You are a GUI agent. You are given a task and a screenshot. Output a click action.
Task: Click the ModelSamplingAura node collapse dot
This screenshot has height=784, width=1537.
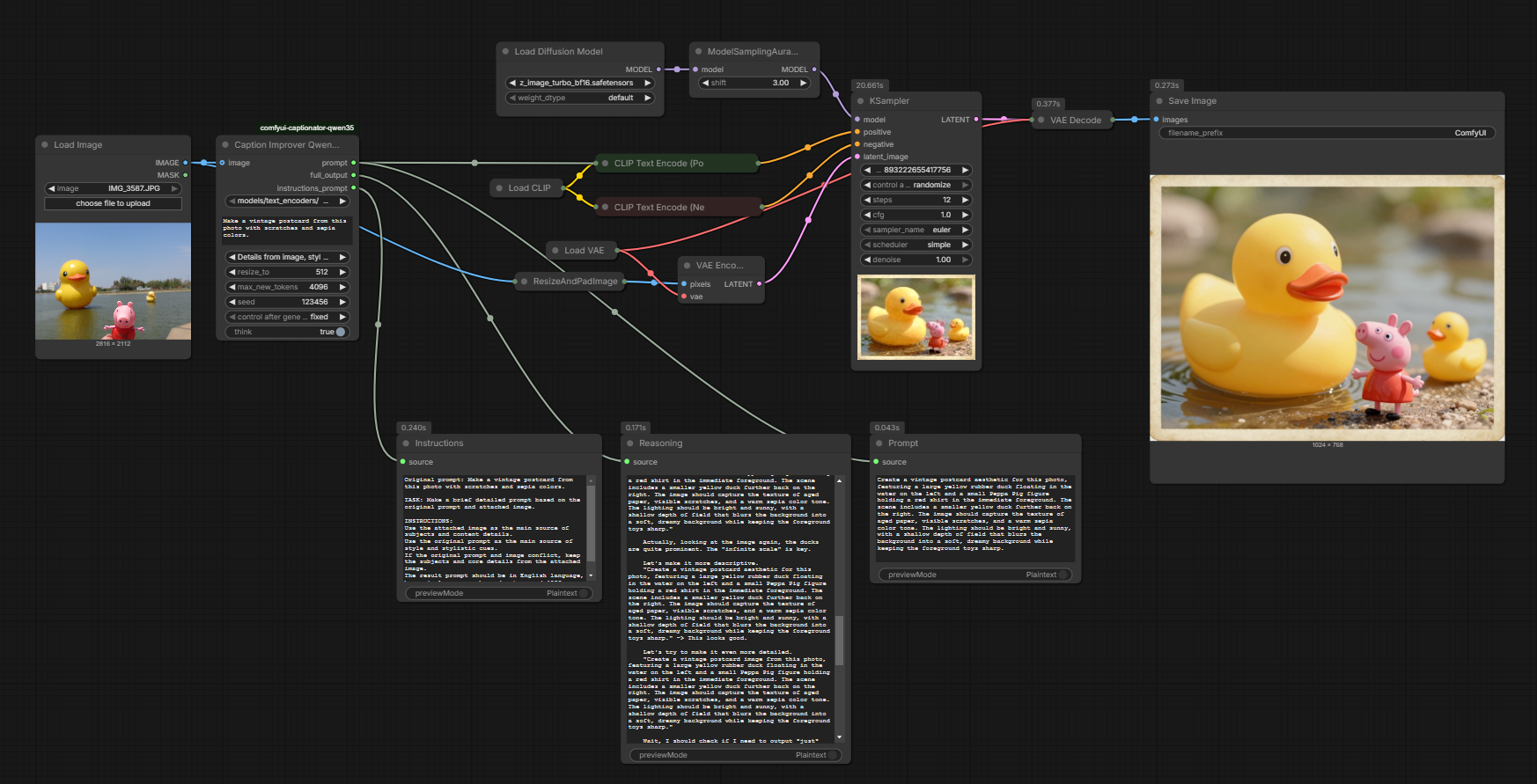click(698, 52)
